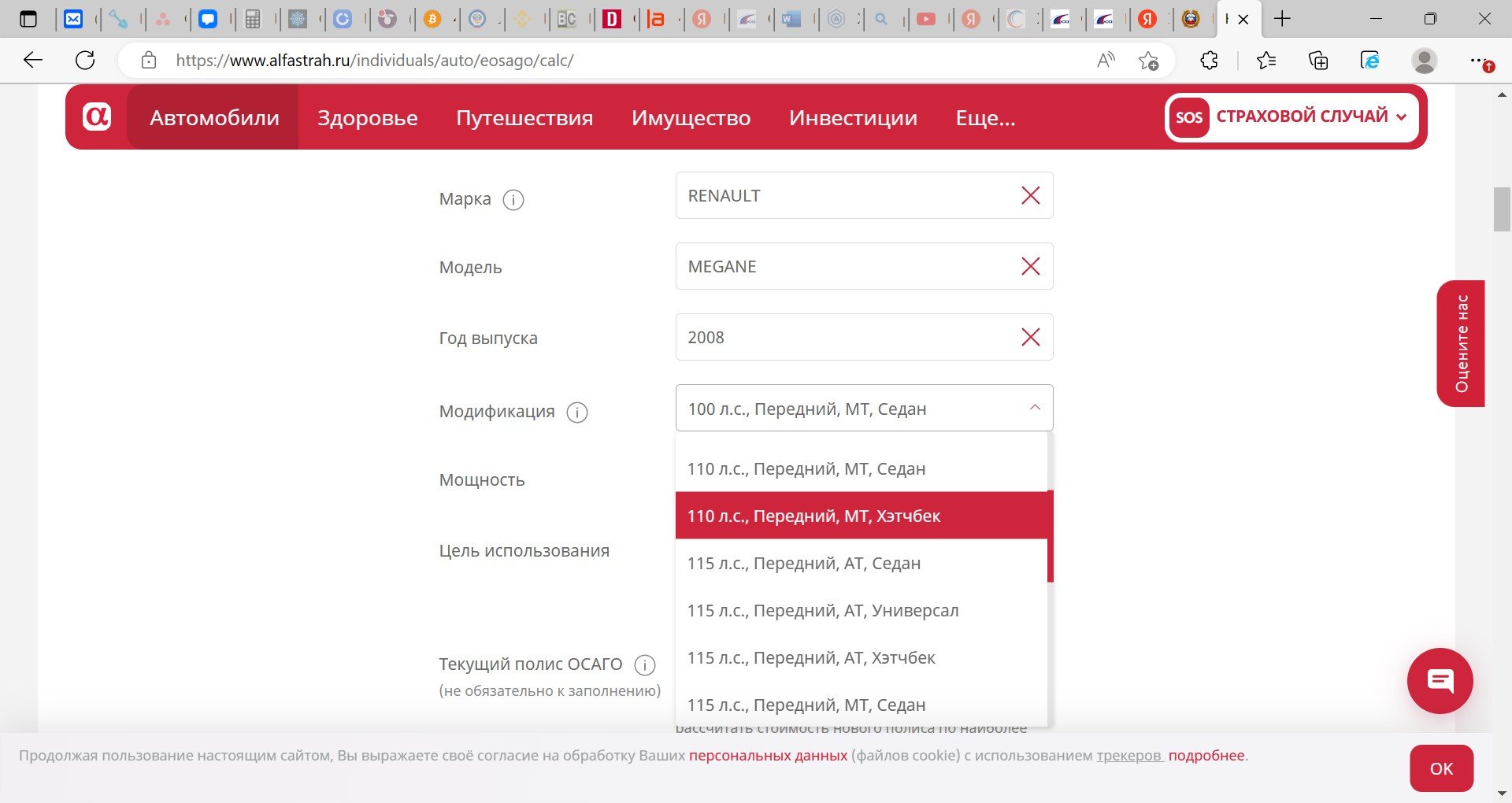Activate Read Aloud icon
The height and width of the screenshot is (803, 1512).
coord(1106,60)
